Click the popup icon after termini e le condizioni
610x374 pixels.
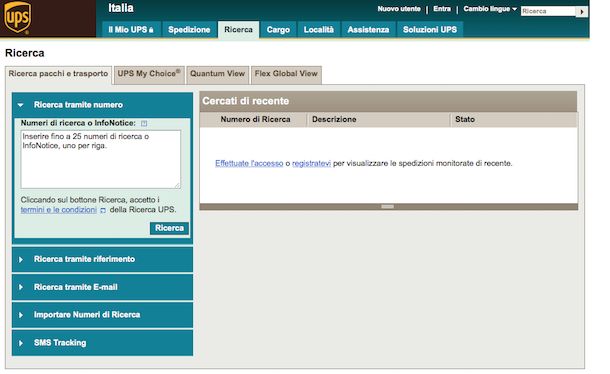coord(103,210)
